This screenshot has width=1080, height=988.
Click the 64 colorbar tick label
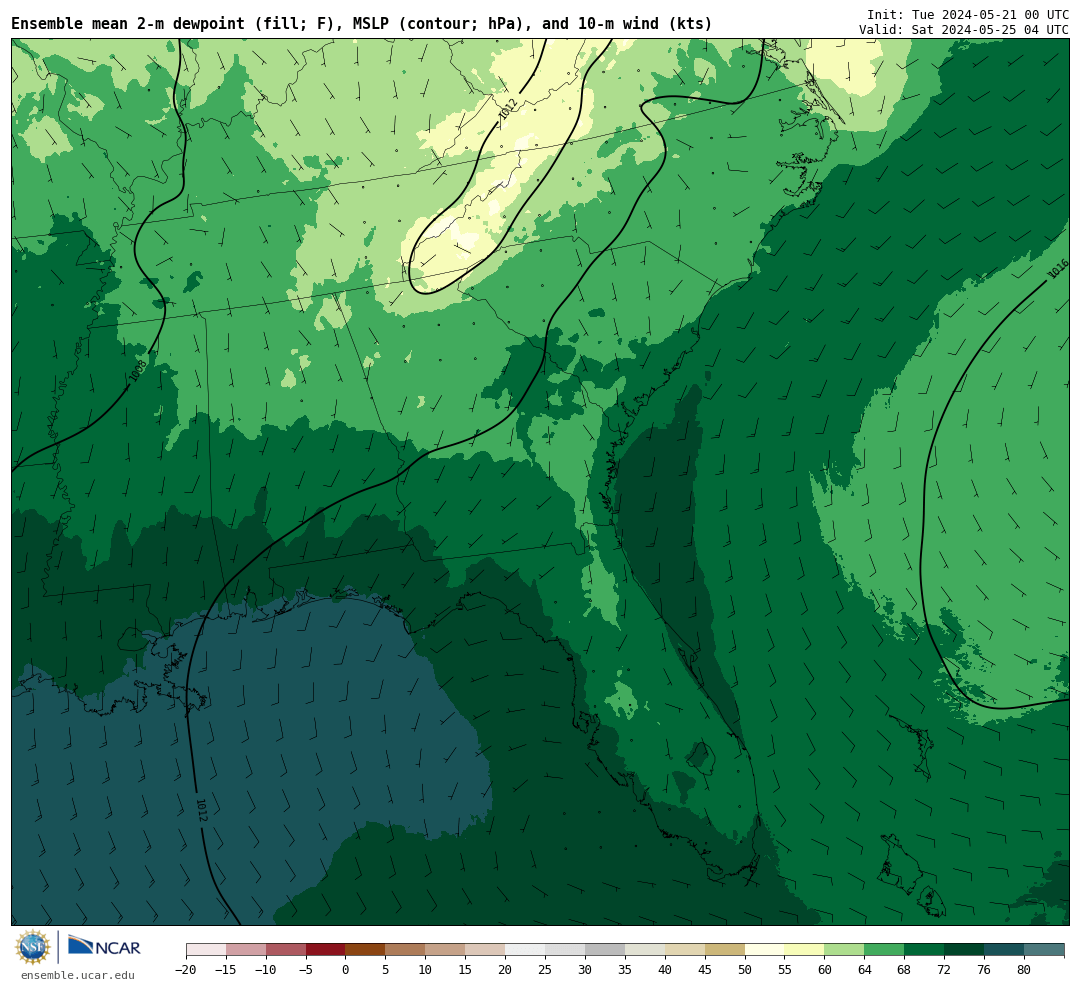865,969
